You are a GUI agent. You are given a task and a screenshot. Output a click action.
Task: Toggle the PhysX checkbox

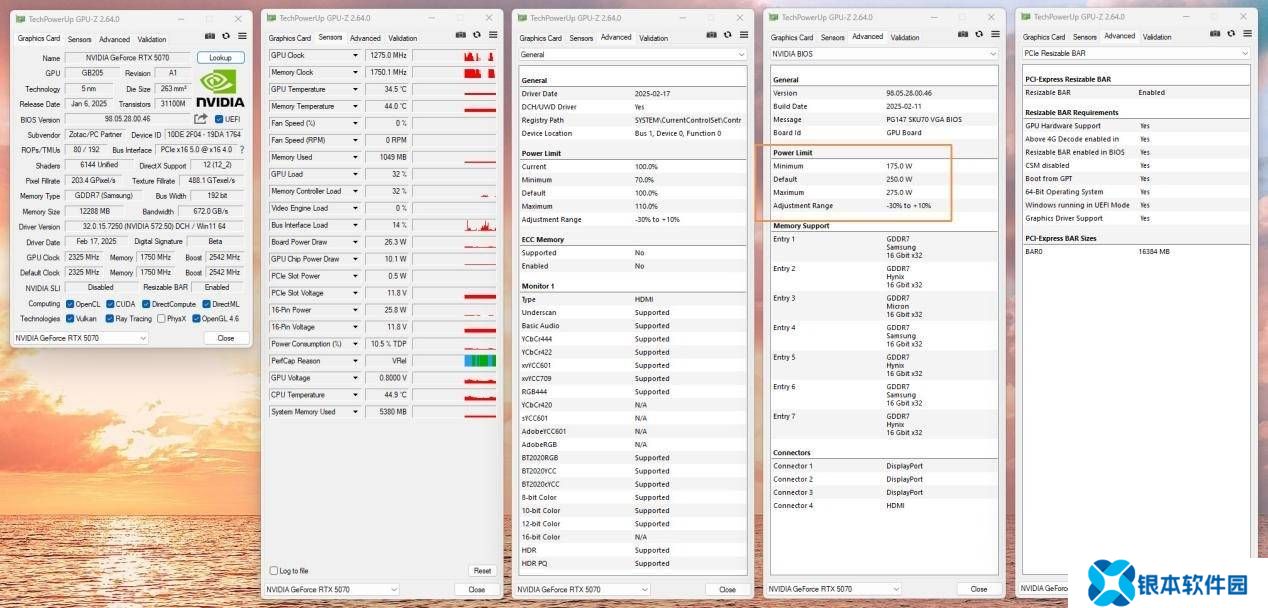coord(159,319)
